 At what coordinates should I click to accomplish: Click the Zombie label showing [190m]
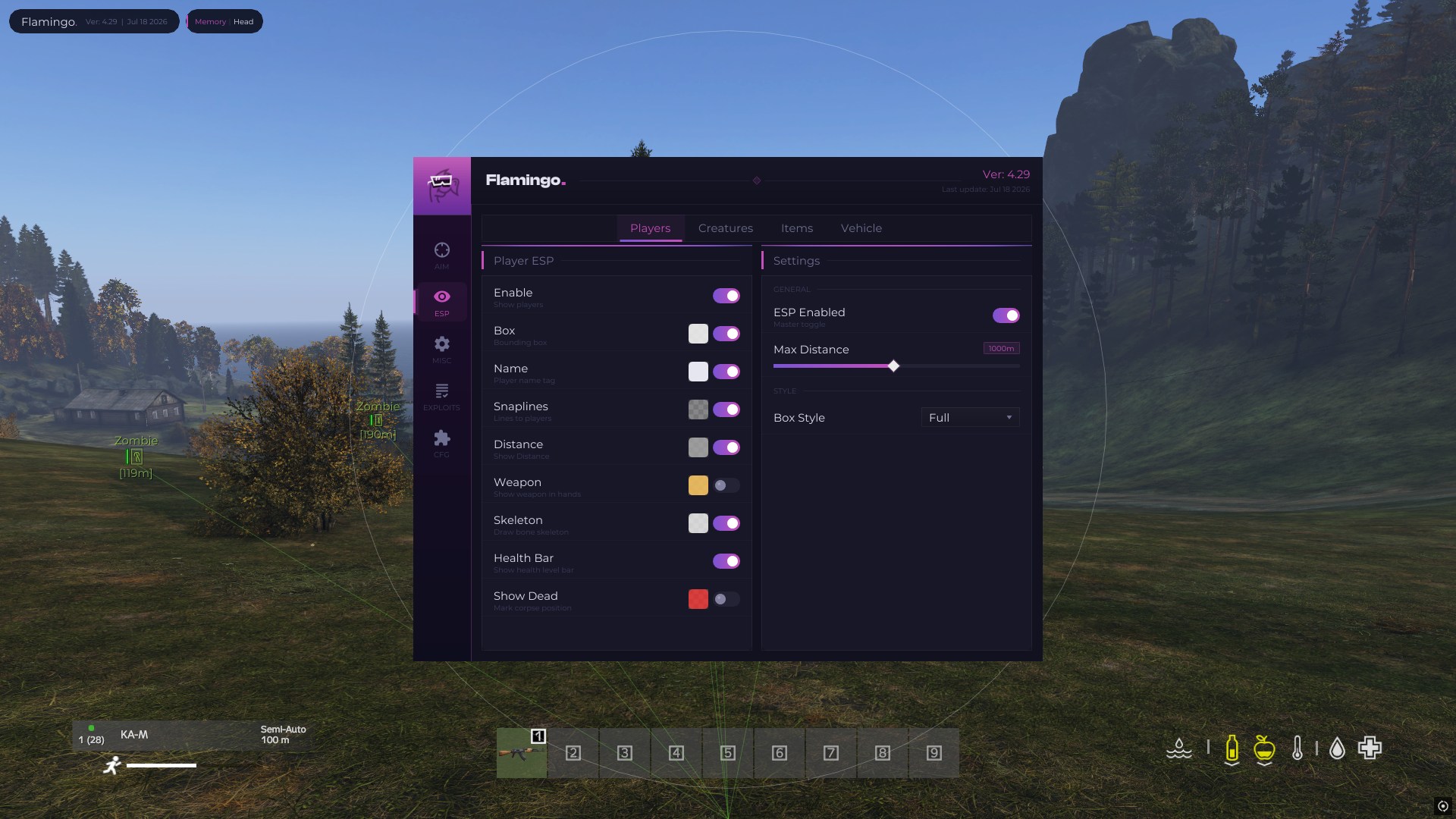pyautogui.click(x=378, y=406)
